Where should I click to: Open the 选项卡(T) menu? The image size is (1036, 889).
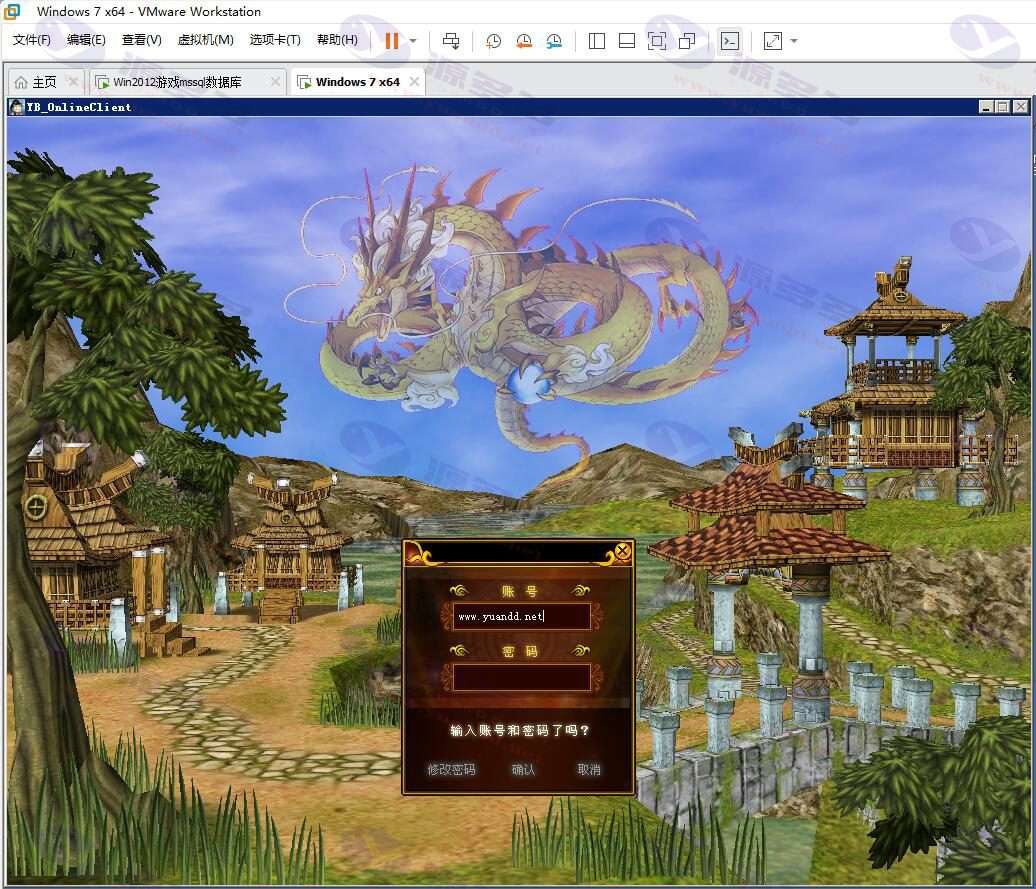pyautogui.click(x=275, y=40)
